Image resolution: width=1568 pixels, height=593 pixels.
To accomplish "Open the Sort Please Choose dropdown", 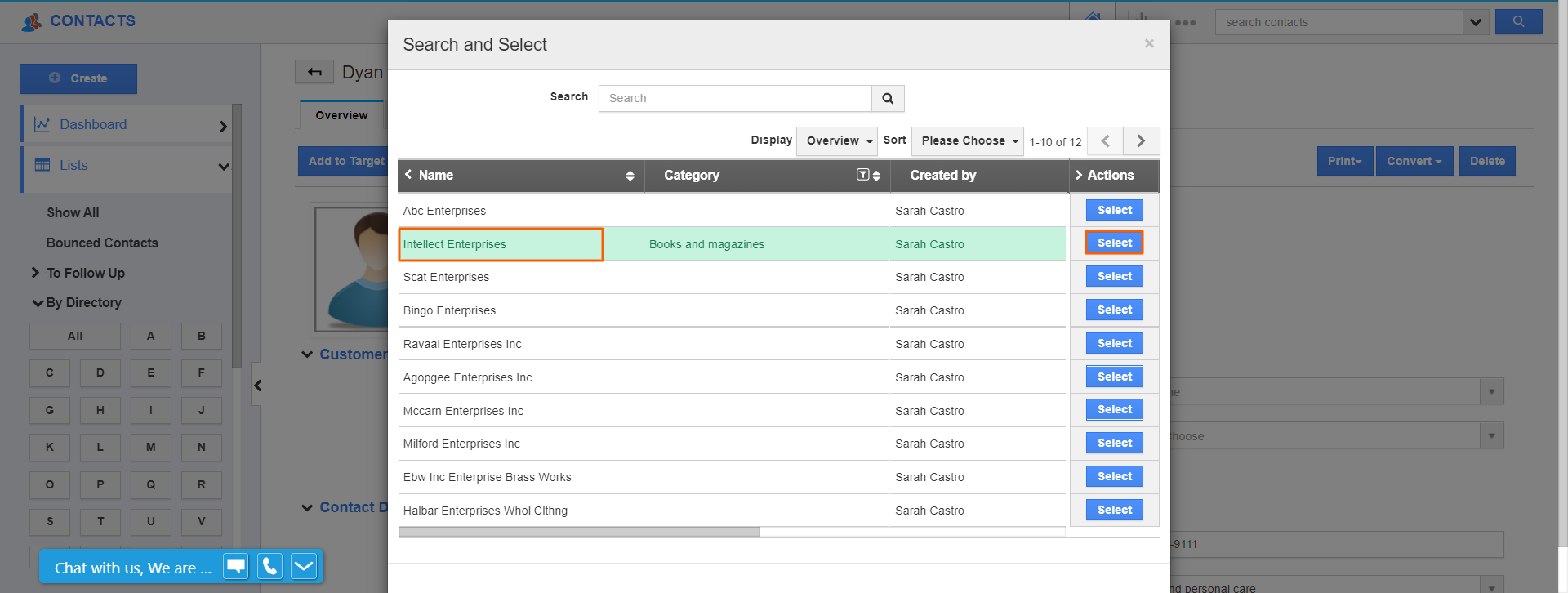I will [968, 140].
